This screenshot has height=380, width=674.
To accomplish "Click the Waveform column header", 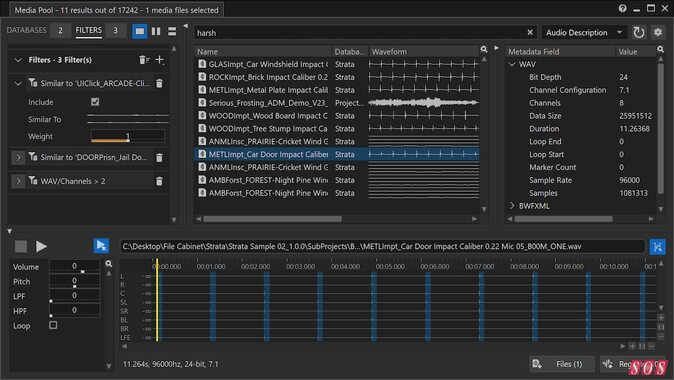I will pos(423,52).
